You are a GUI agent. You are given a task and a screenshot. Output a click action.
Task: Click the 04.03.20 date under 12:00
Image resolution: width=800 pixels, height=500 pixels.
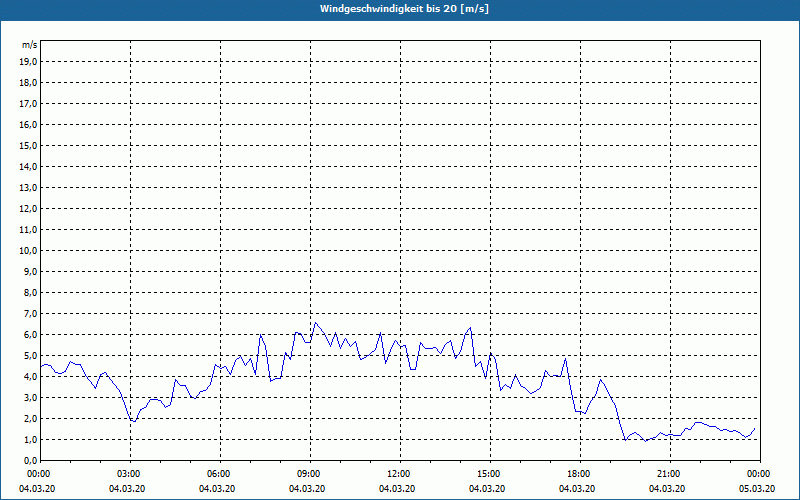pyautogui.click(x=397, y=489)
